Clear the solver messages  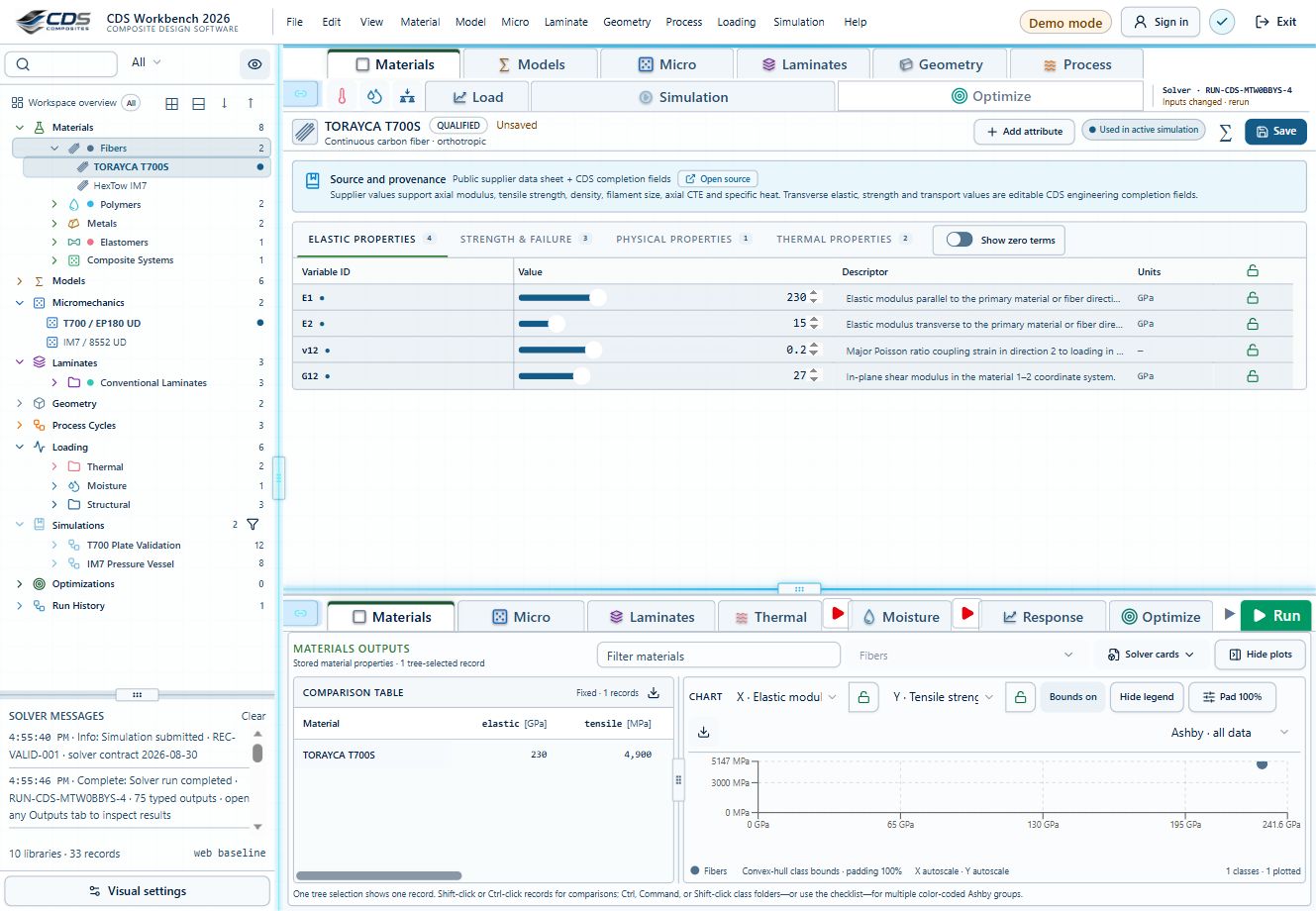tap(253, 716)
